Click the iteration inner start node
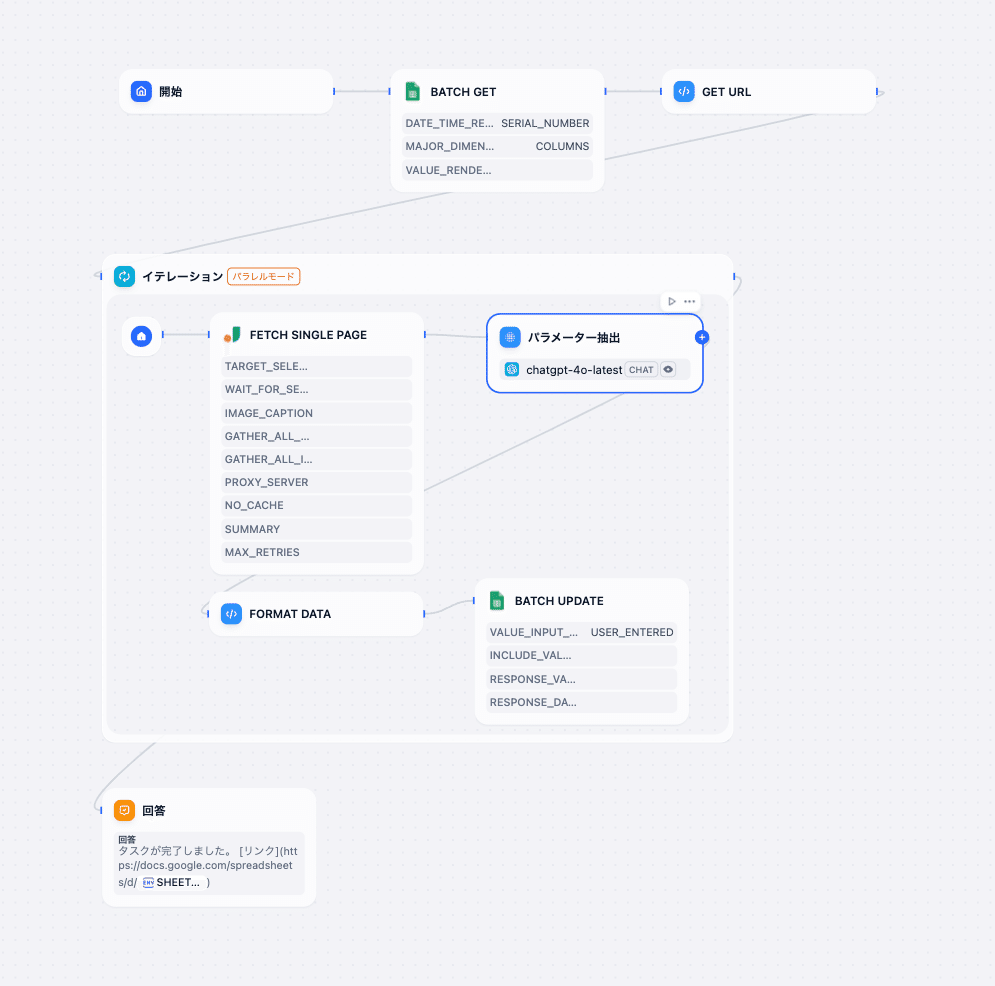Screen dimensions: 995x986 pyautogui.click(x=141, y=336)
